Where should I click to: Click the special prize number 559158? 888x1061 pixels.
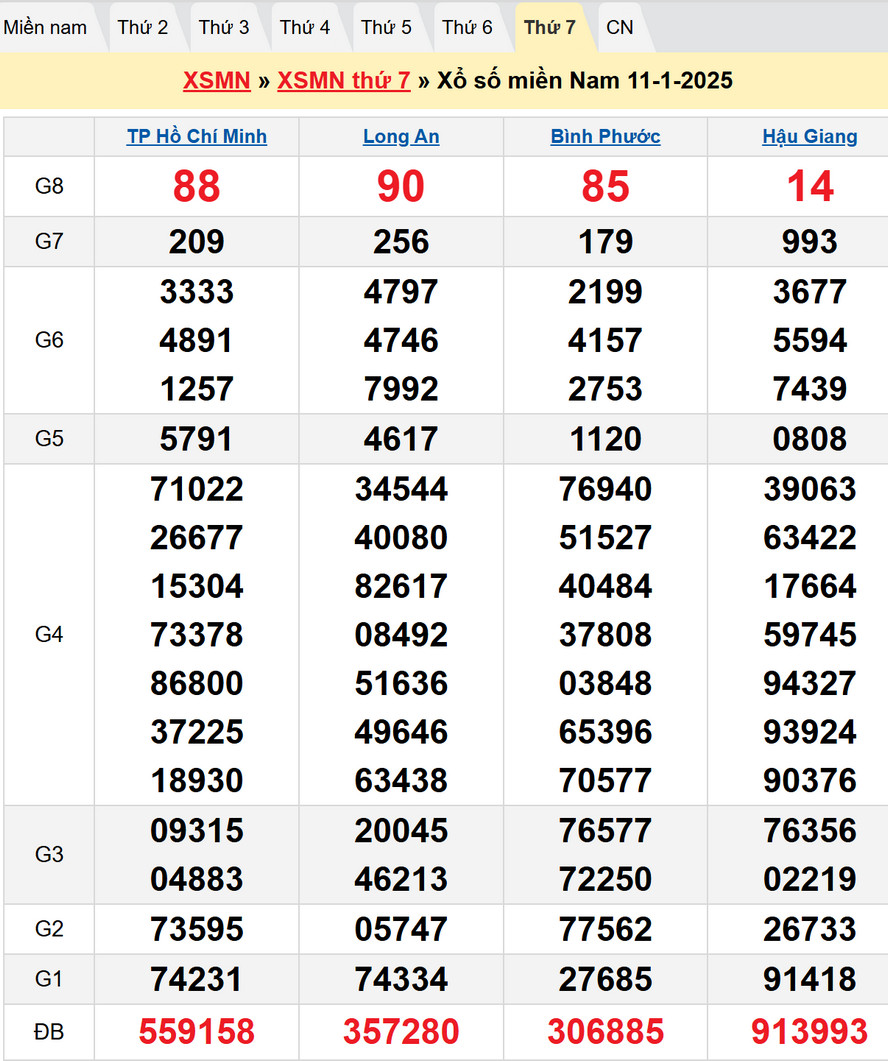[x=197, y=1031]
